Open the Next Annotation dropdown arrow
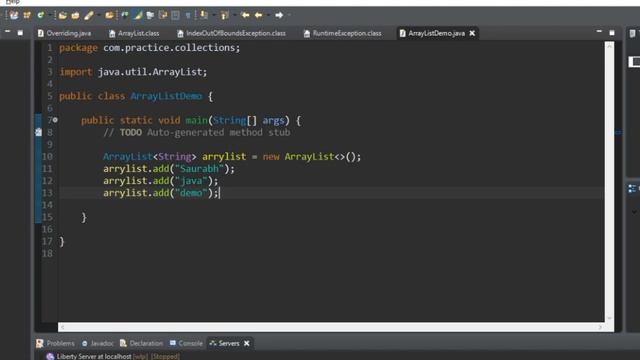The image size is (640, 360). coord(214,15)
